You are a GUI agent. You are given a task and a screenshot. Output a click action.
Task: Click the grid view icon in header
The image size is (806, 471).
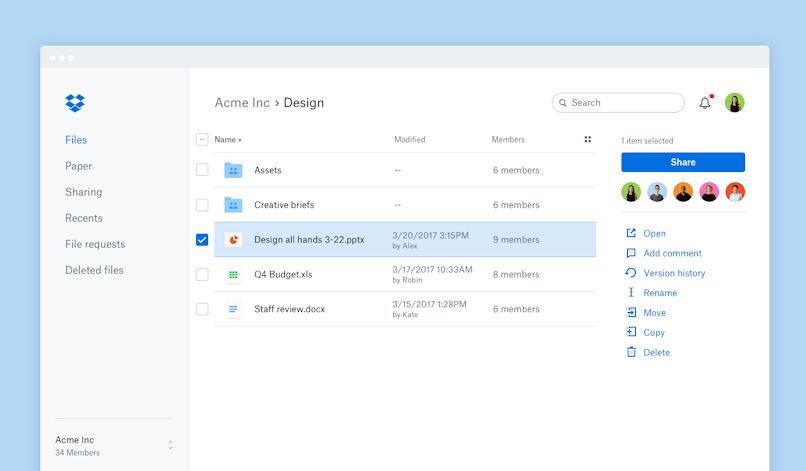click(588, 139)
